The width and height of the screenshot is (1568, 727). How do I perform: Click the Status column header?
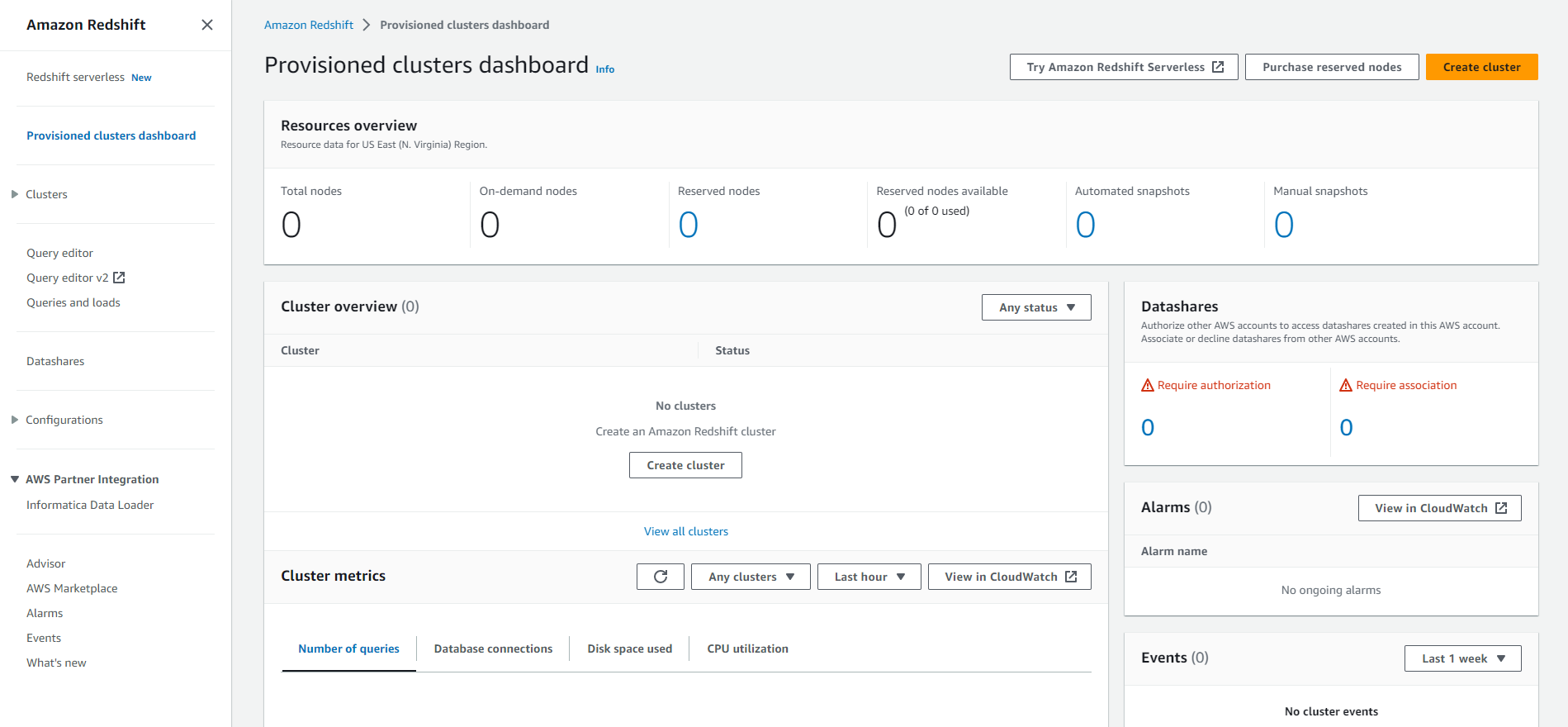click(x=732, y=350)
